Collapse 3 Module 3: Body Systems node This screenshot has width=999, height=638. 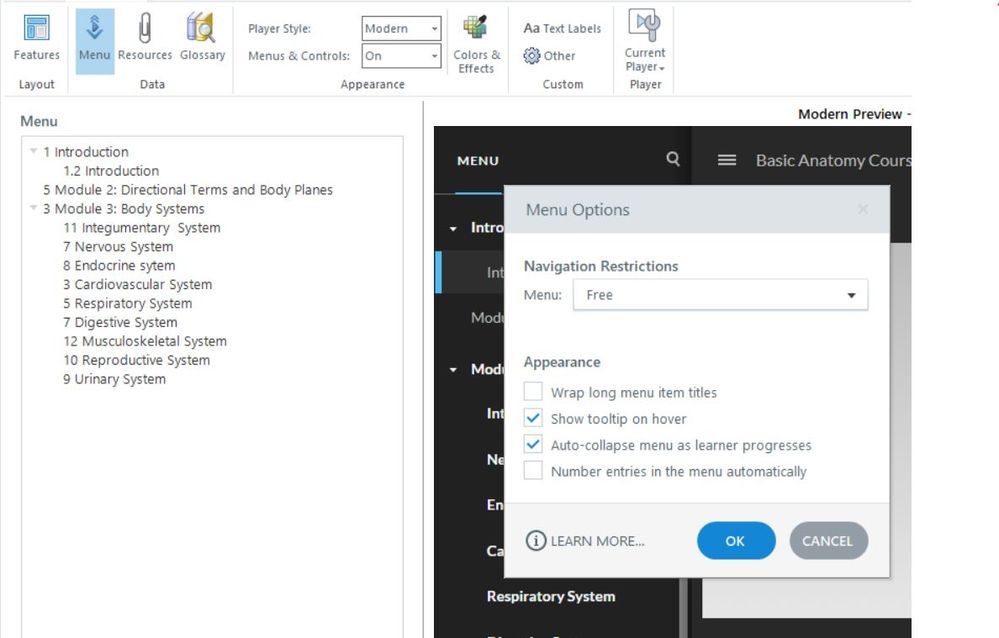click(33, 208)
